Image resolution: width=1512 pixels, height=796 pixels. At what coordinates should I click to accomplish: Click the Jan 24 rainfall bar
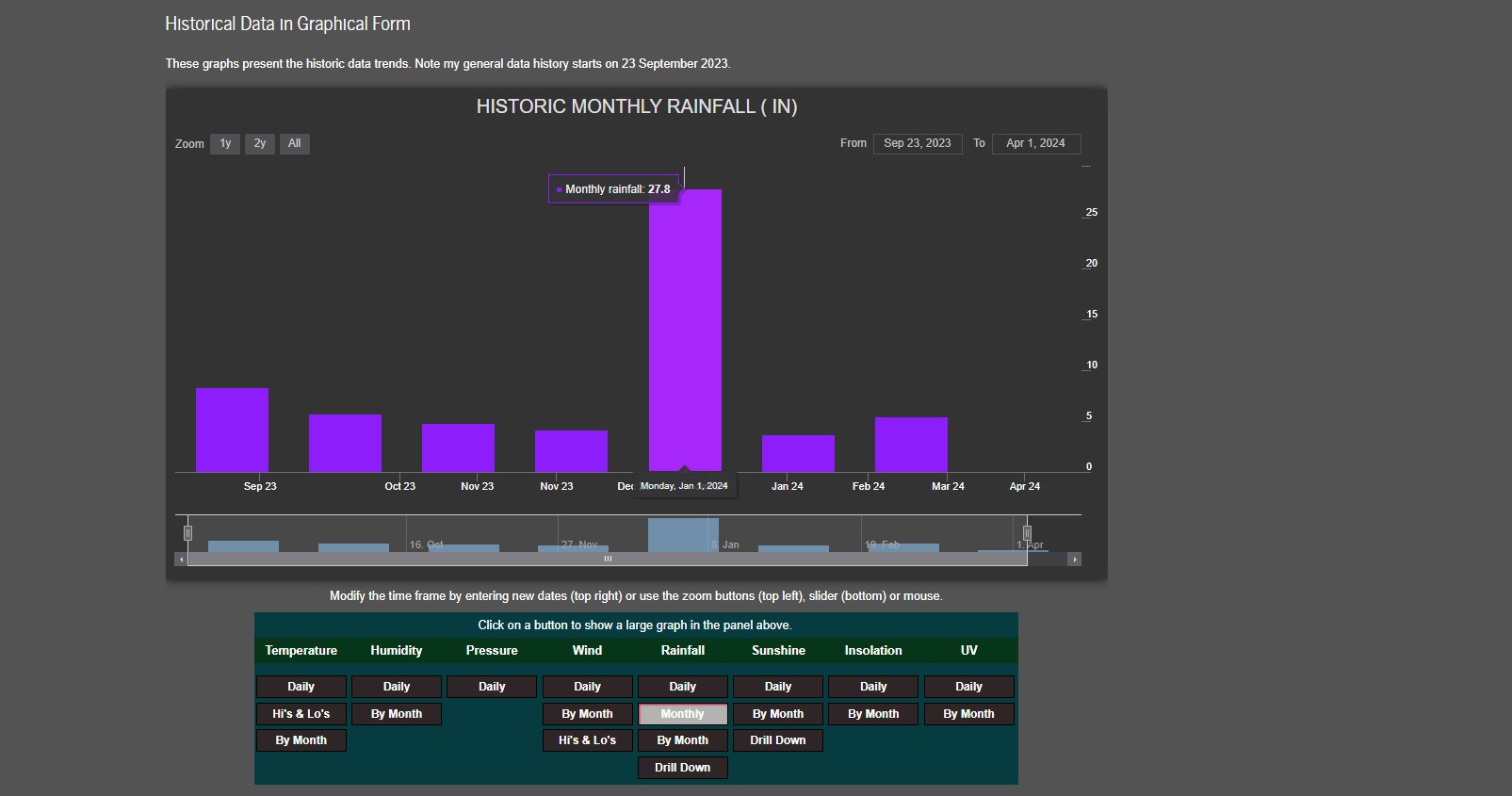798,453
